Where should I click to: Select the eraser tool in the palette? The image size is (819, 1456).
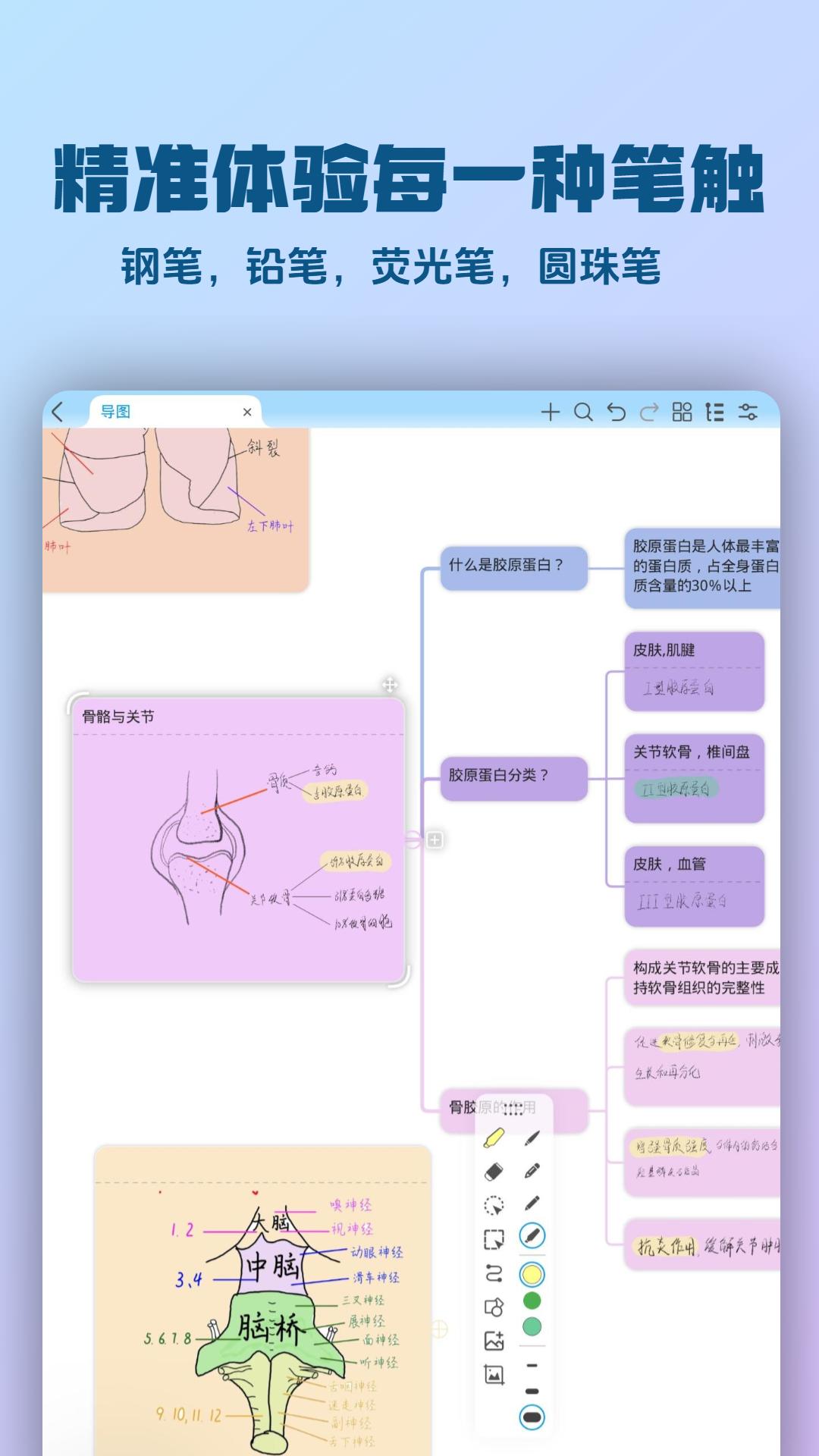tap(494, 1172)
